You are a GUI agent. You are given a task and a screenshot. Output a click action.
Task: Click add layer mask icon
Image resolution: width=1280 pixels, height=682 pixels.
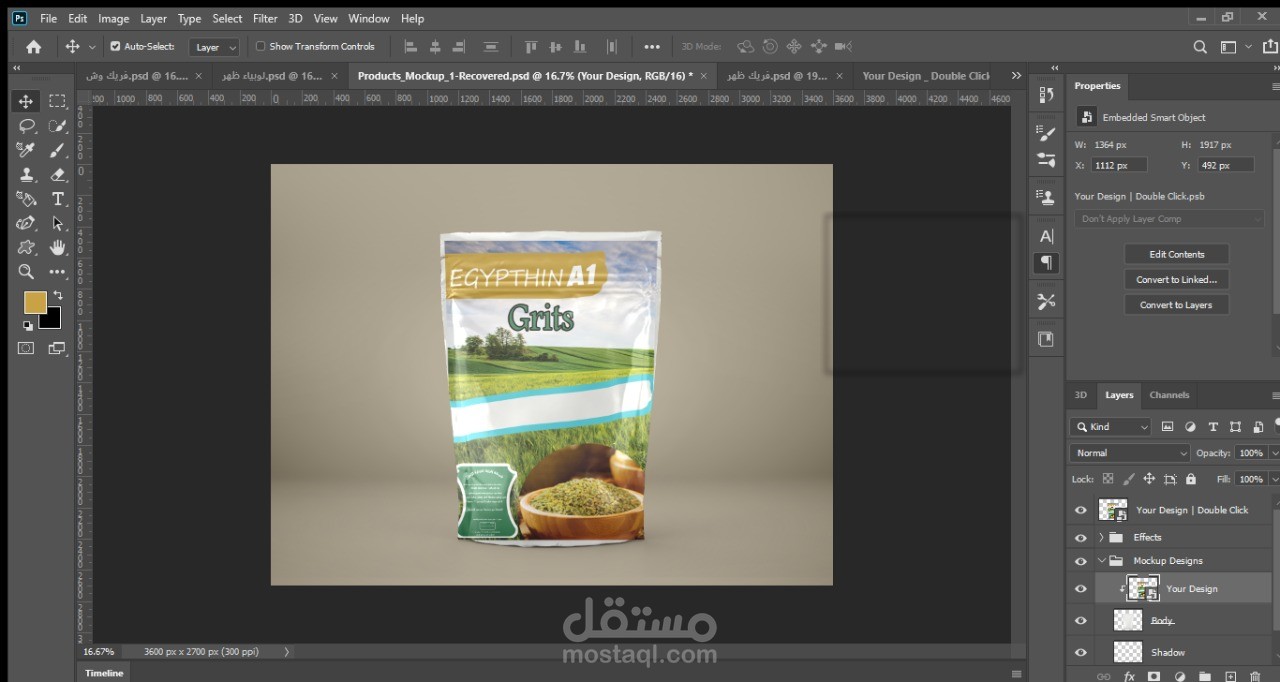(1154, 677)
